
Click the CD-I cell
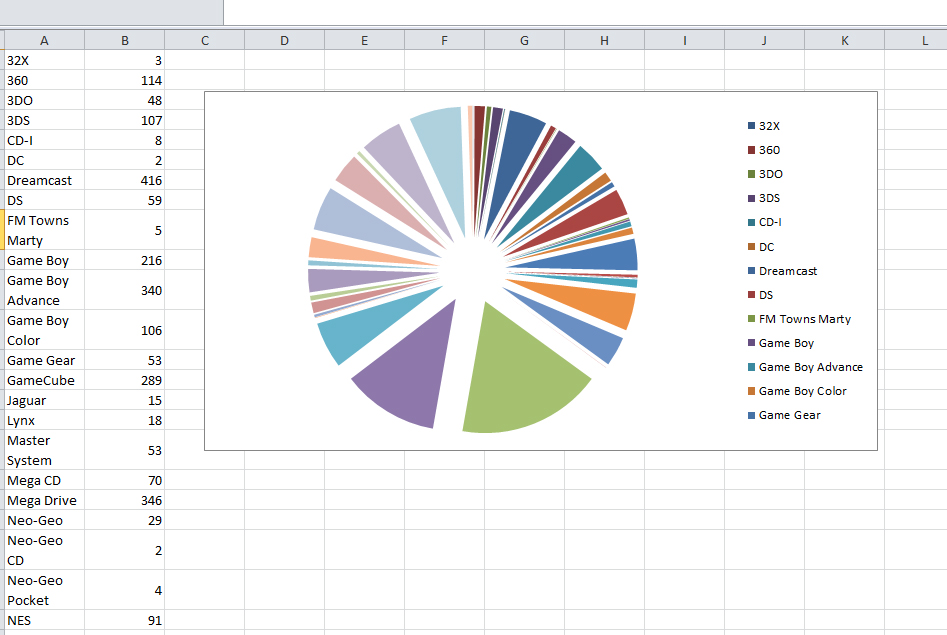[44, 140]
